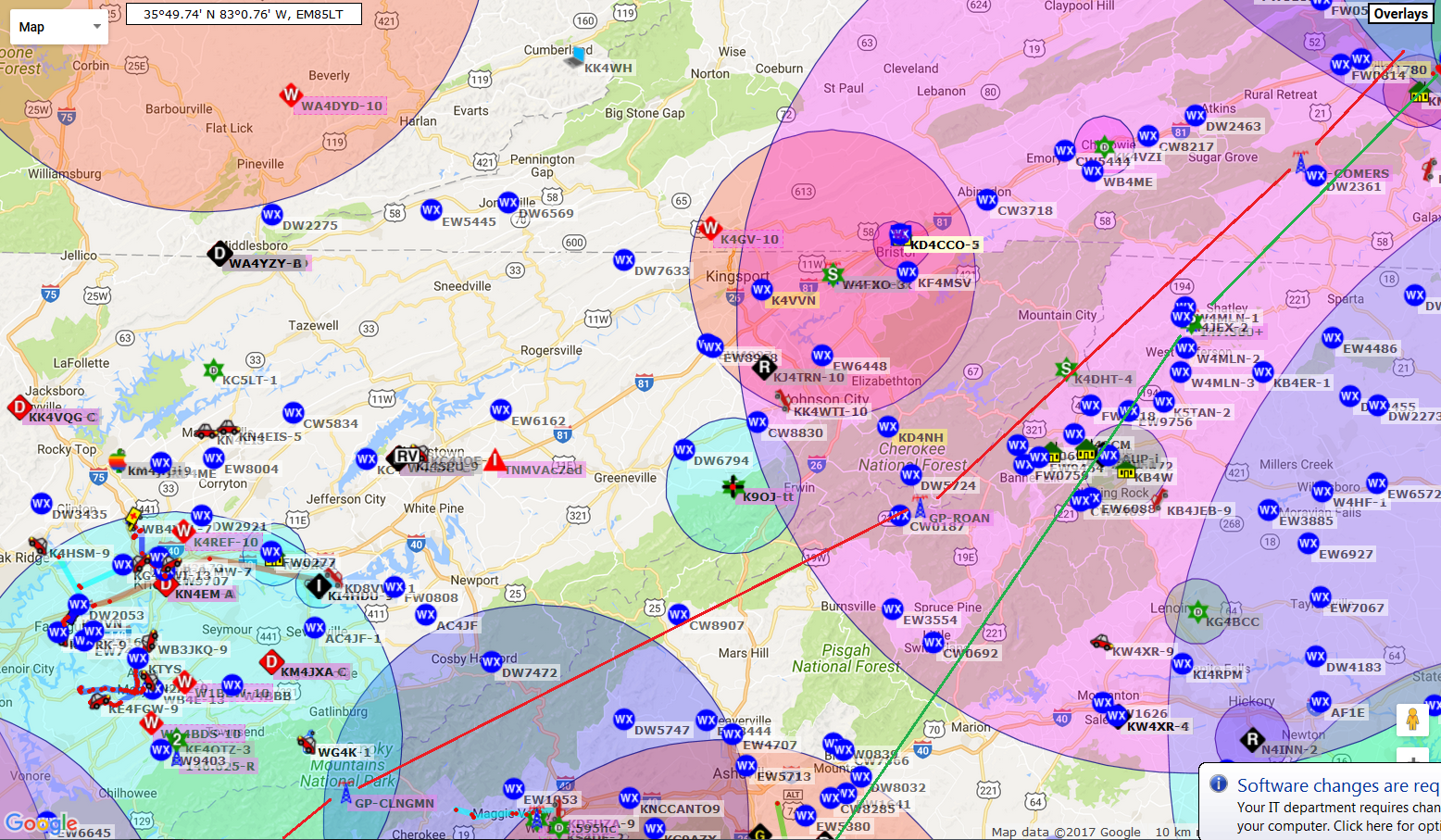Click the KJ4TRN-10 black R diamond icon
This screenshot has width=1441, height=840.
pos(763,369)
